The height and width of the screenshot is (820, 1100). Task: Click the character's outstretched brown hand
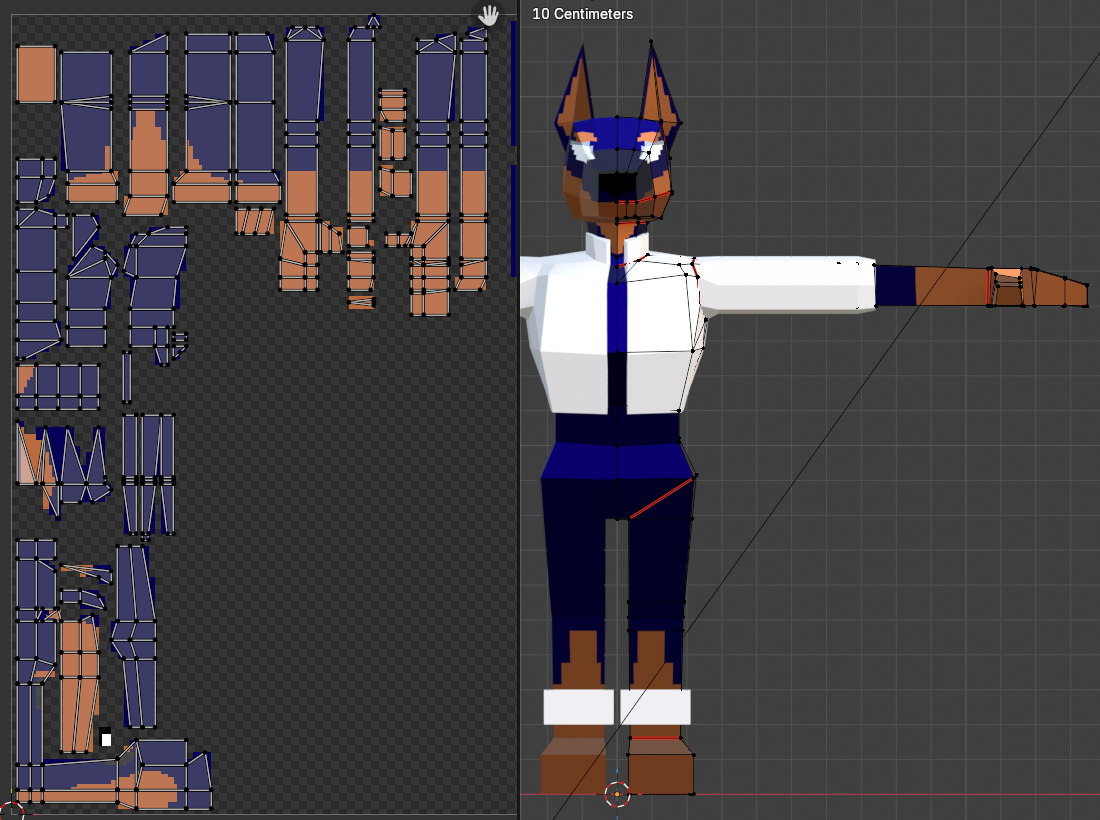pos(1040,288)
